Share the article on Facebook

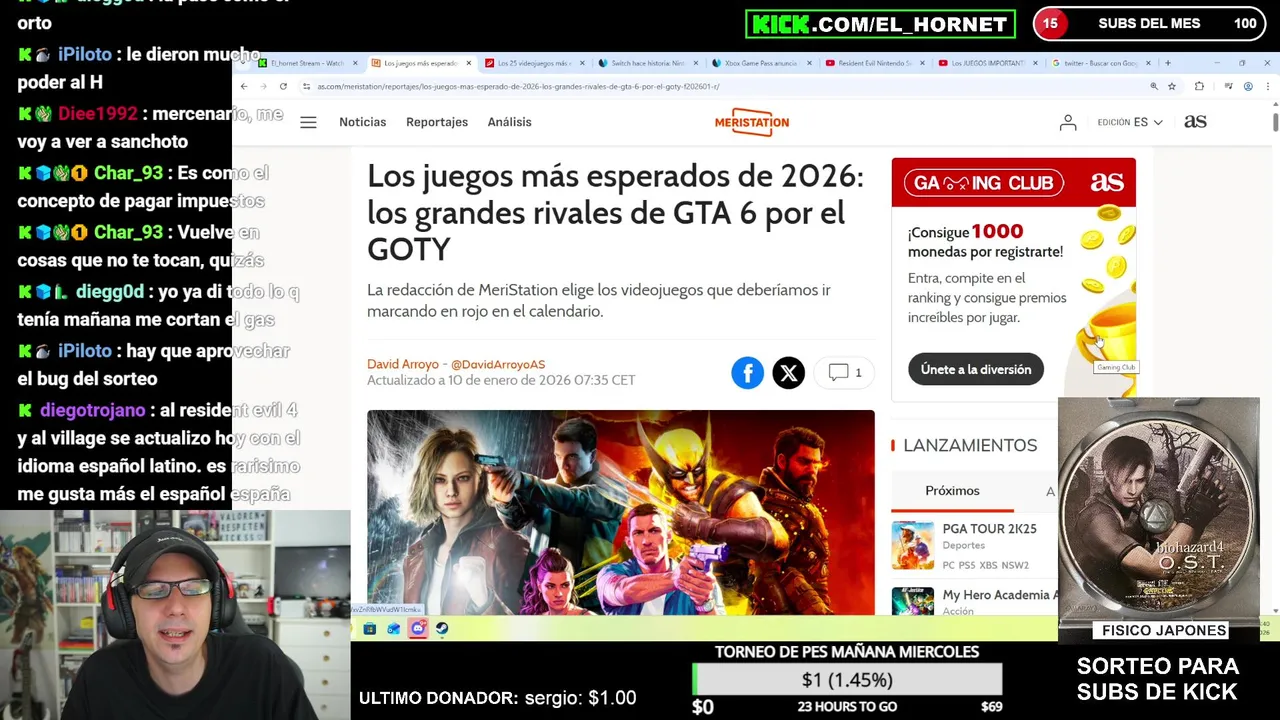(747, 373)
